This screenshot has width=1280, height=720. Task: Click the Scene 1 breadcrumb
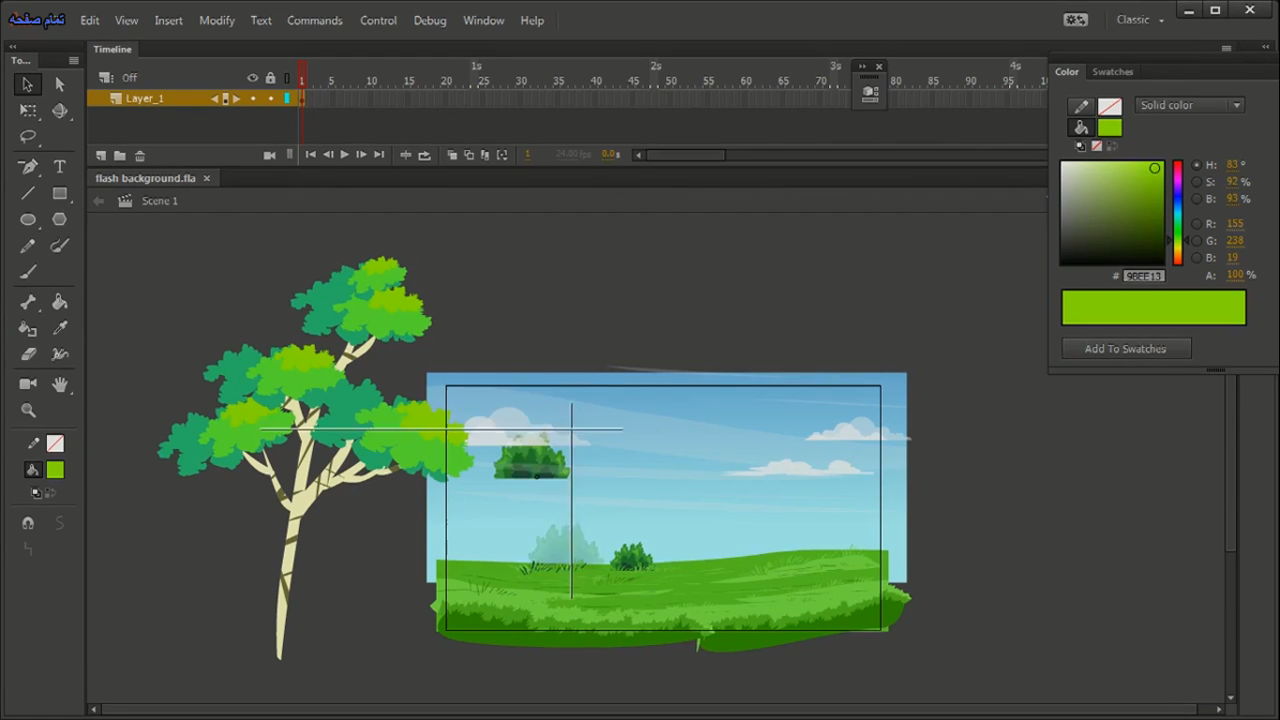coord(160,201)
